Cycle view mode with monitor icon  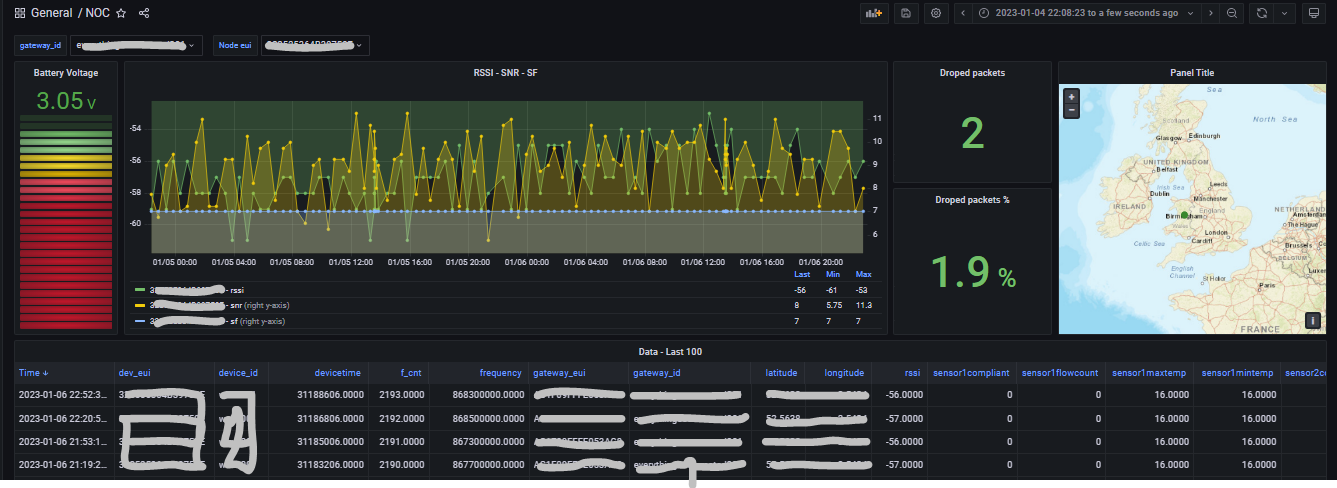[1313, 13]
